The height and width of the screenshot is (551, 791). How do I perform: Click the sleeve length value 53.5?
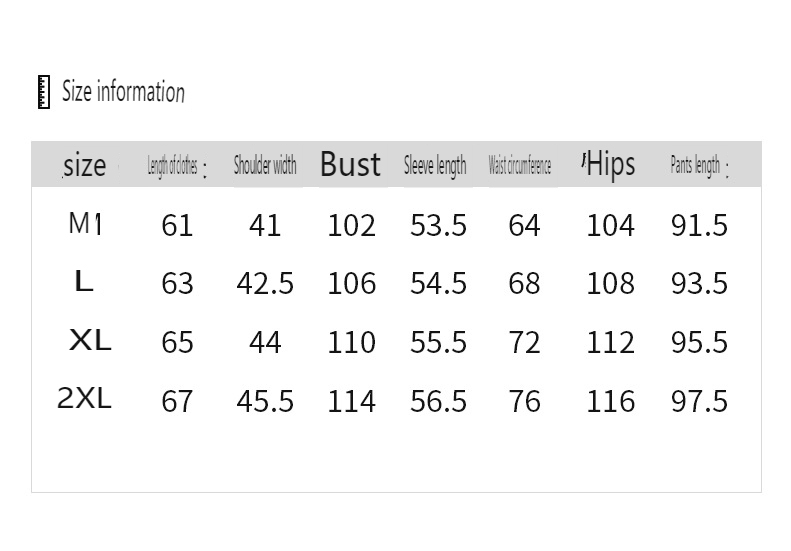pyautogui.click(x=438, y=226)
